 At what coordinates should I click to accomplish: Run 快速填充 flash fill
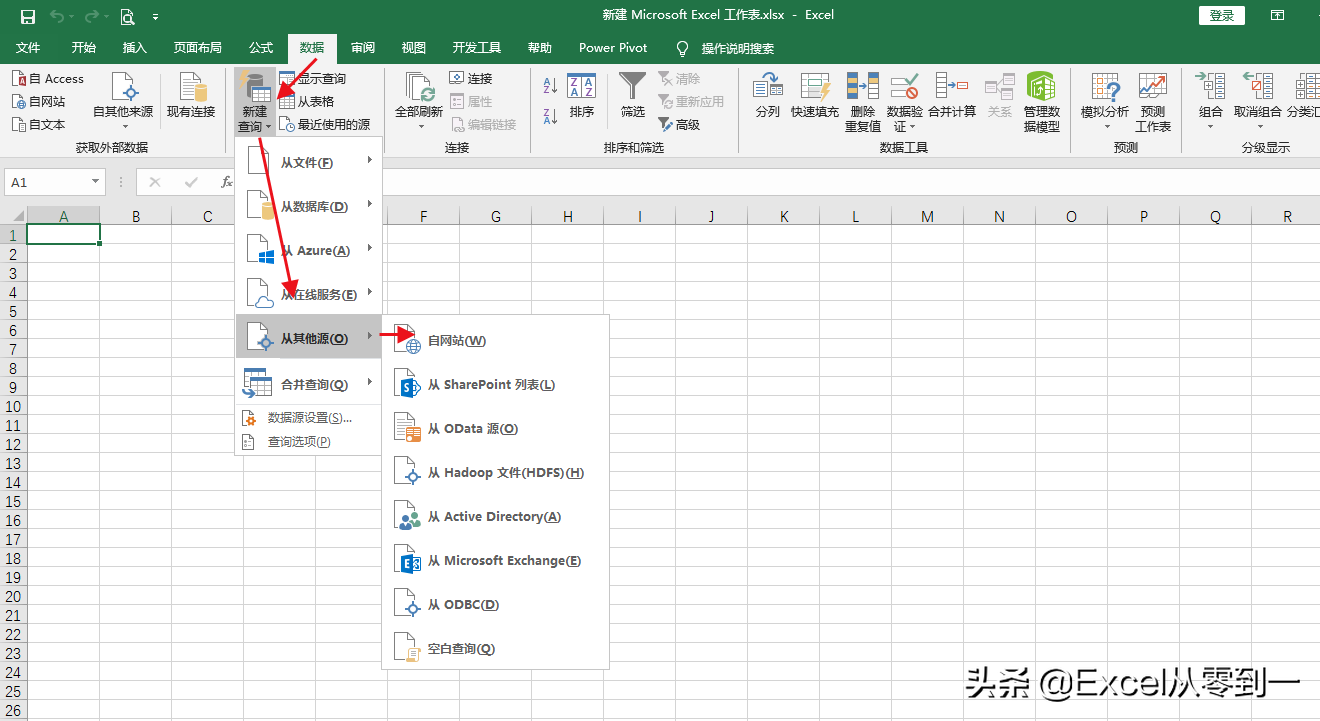815,97
